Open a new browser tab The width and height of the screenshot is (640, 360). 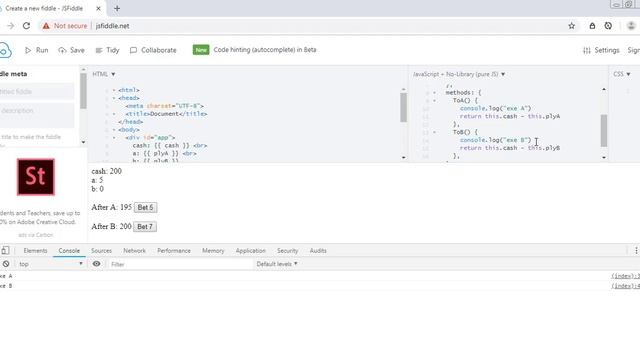(x=117, y=8)
